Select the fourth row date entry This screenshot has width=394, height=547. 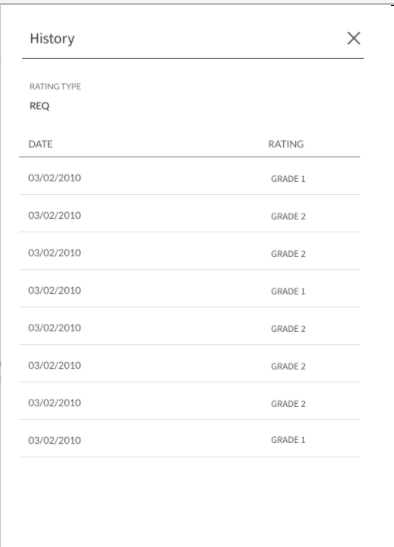[54, 290]
